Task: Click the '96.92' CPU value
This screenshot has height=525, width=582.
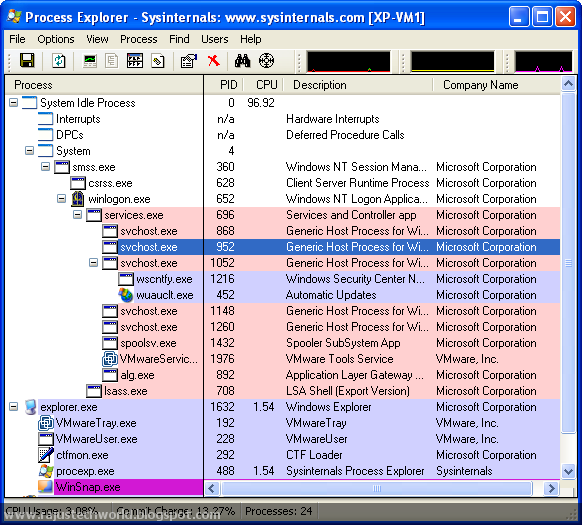Action: tap(261, 102)
